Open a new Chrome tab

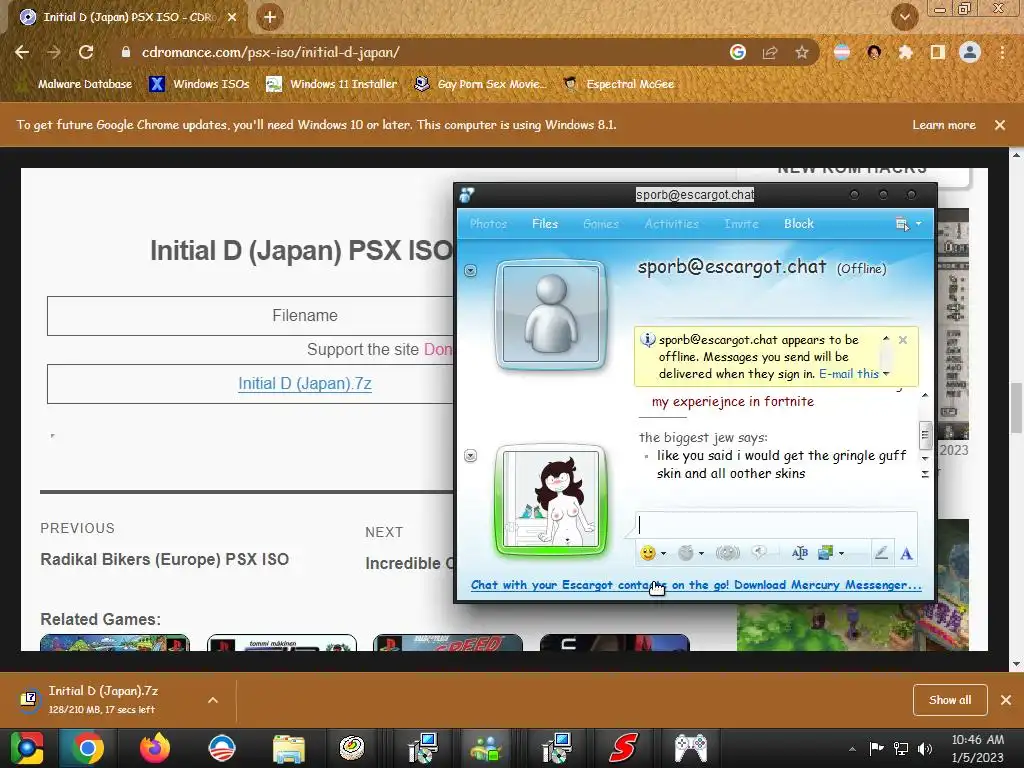click(270, 17)
